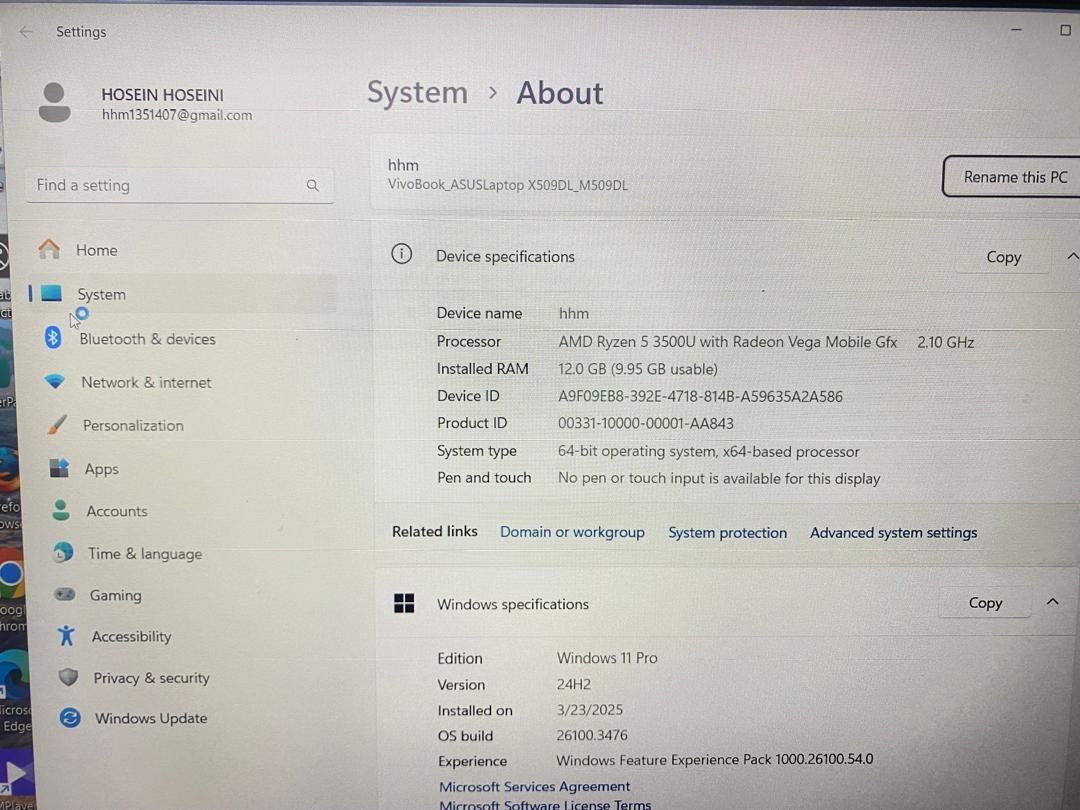Click the Windows Update refresh icon
Viewport: 1080px width, 810px height.
tap(70, 718)
